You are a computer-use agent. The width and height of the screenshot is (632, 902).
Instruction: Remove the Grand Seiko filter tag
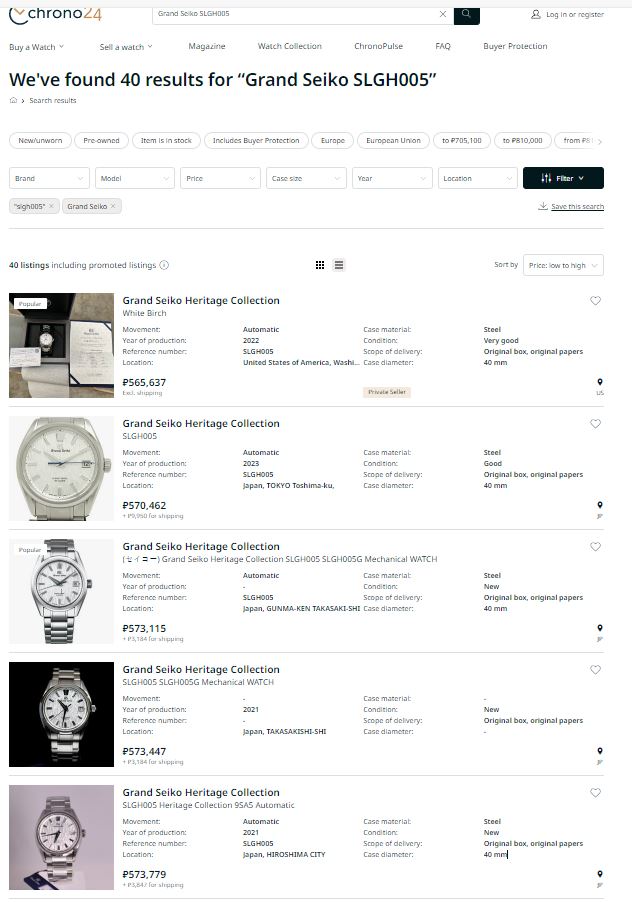113,206
